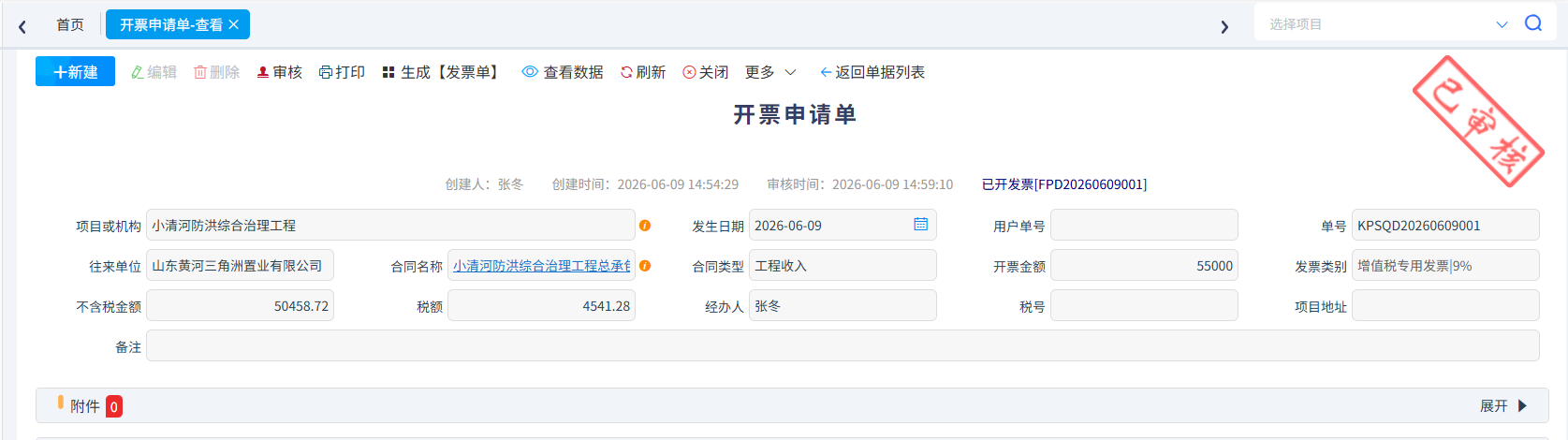The width and height of the screenshot is (1568, 440).
Task: Click info icon beside 合同名称 field
Action: click(645, 266)
